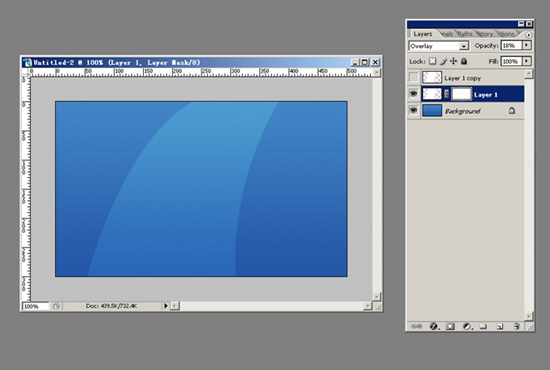Toggle the Lock position icon
The height and width of the screenshot is (370, 550).
coord(454,61)
